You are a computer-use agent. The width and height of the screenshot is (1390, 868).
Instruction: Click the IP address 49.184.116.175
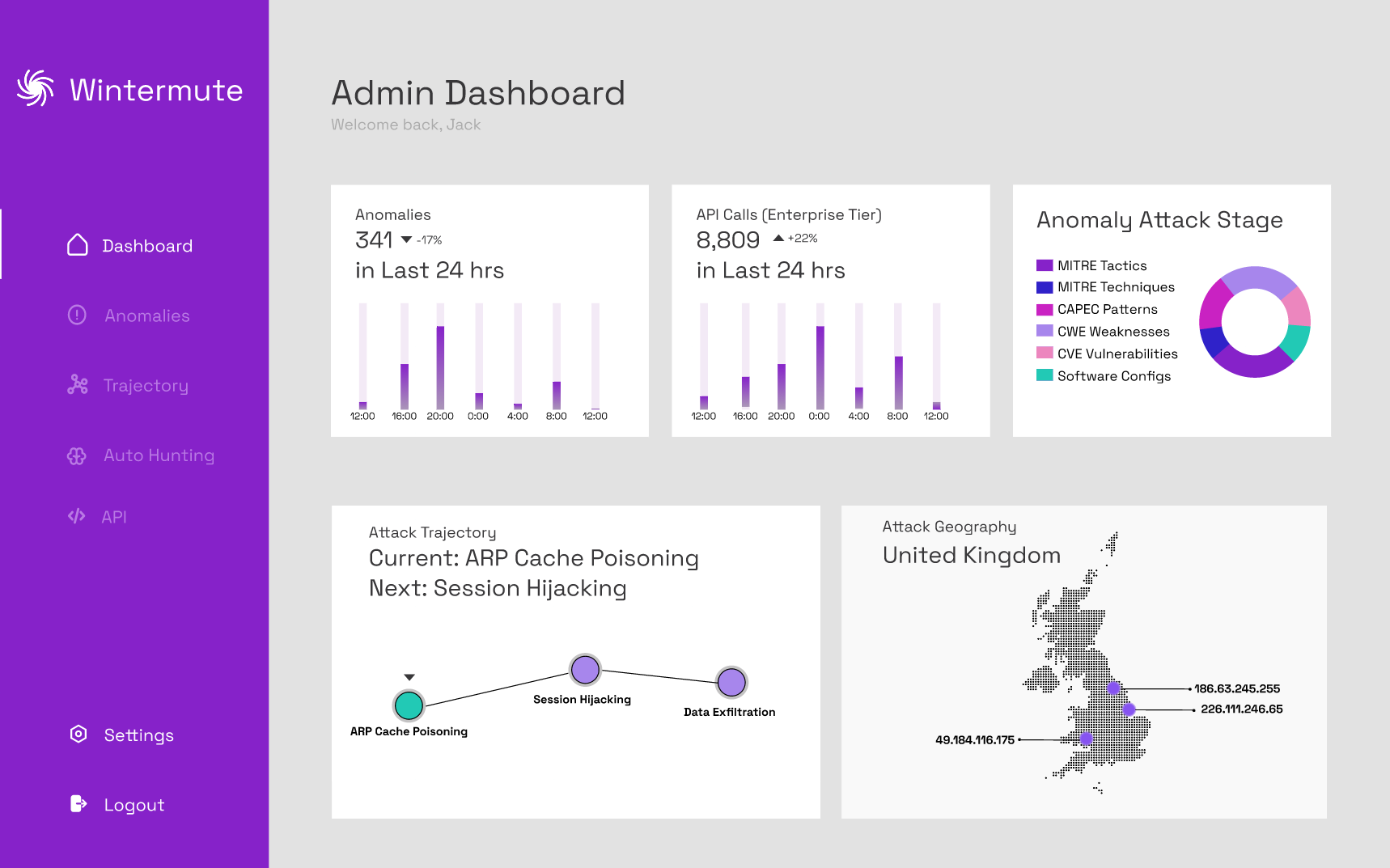(x=975, y=740)
